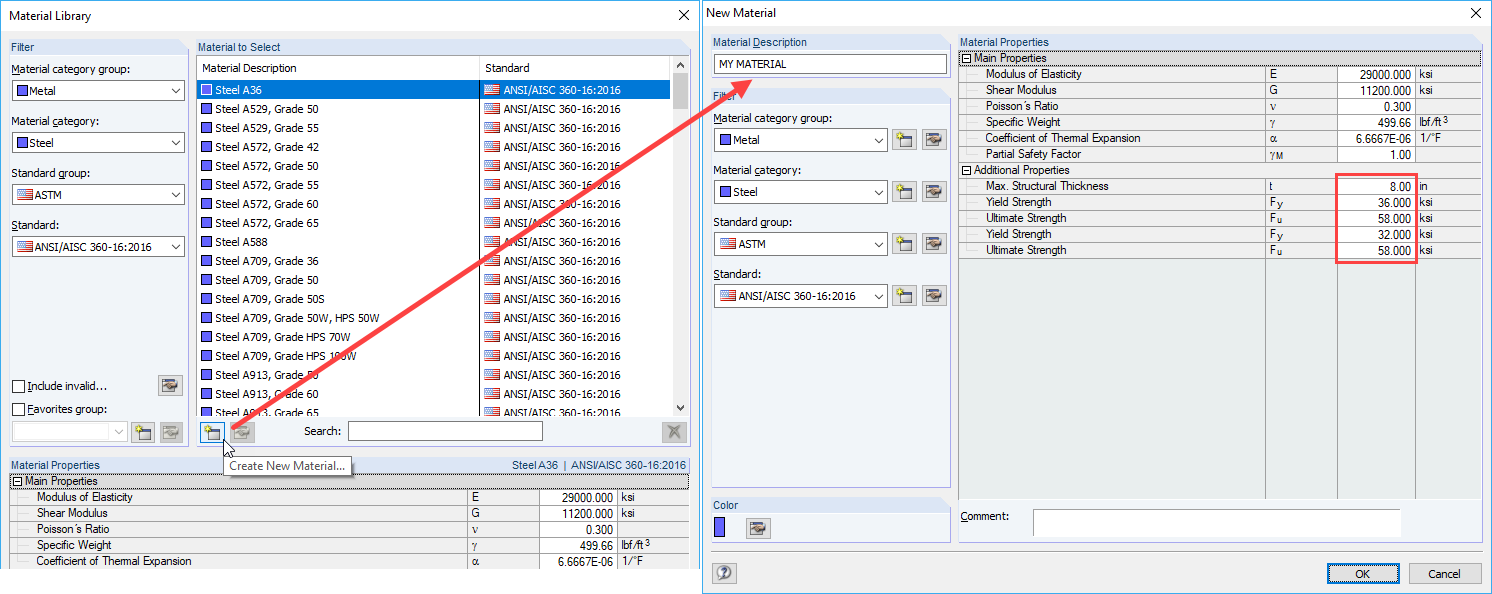Open the color editor icon in the Color panel
This screenshot has height=594, width=1492.
758,527
